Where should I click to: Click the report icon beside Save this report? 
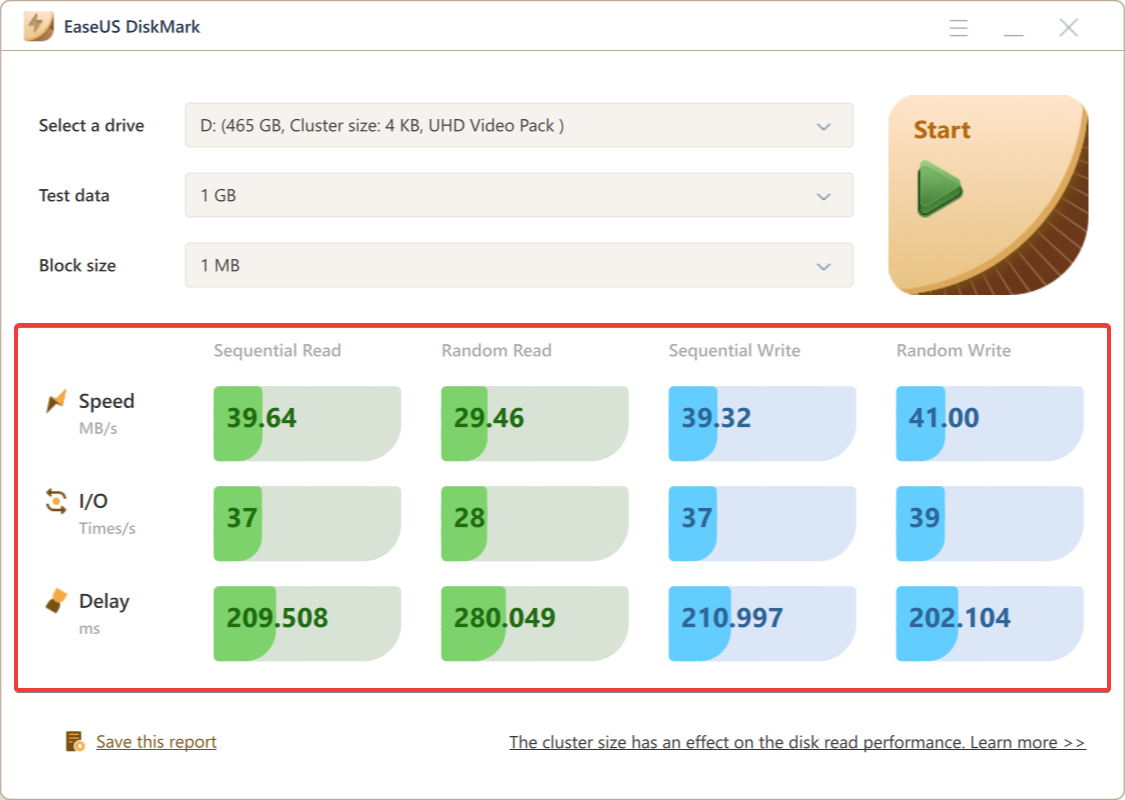[x=75, y=741]
